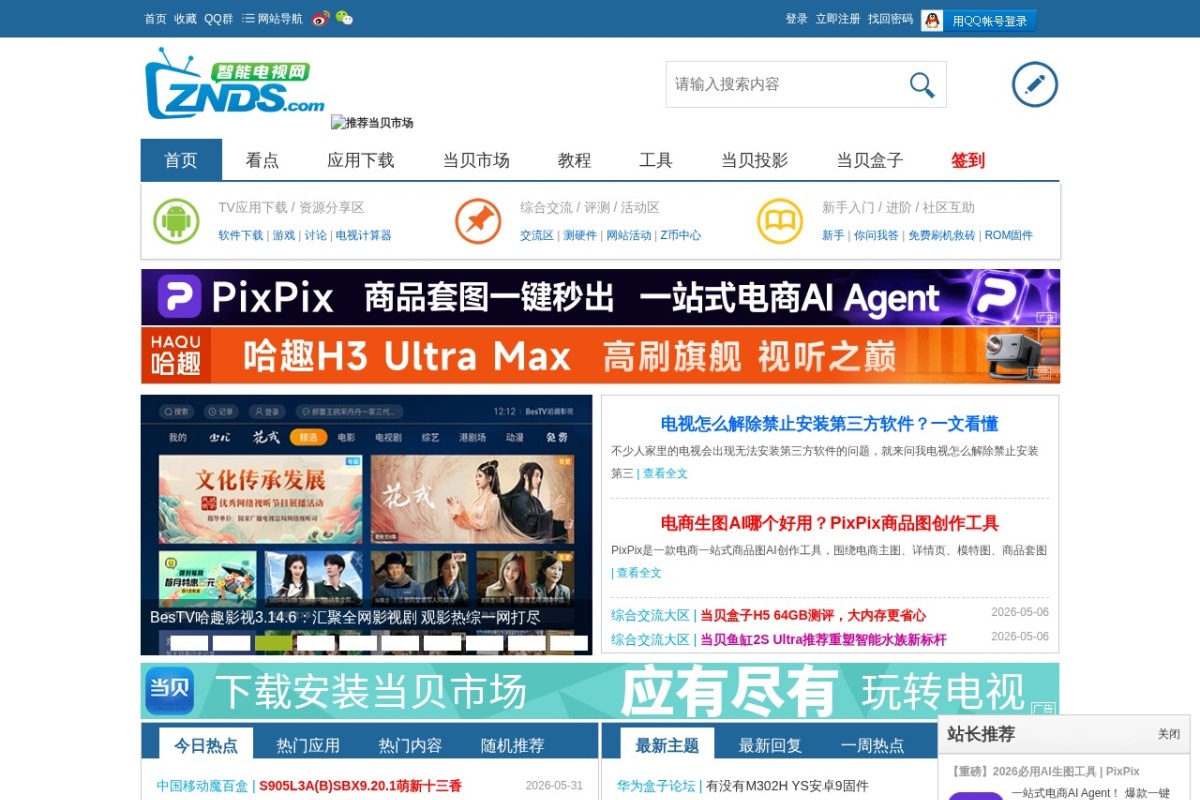
Task: Switch to the 最新回复 tab
Action: click(770, 745)
